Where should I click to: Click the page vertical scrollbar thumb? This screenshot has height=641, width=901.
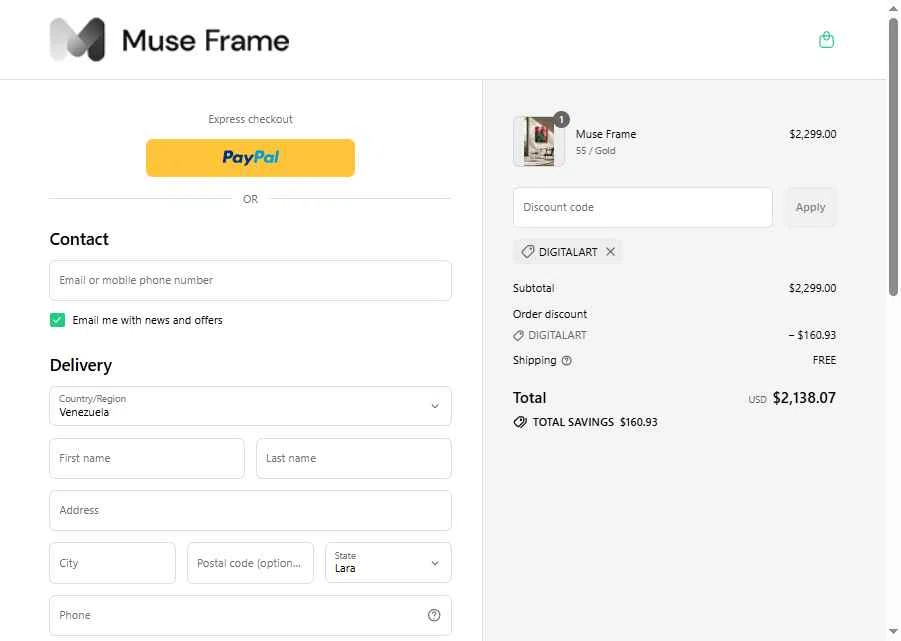[894, 156]
